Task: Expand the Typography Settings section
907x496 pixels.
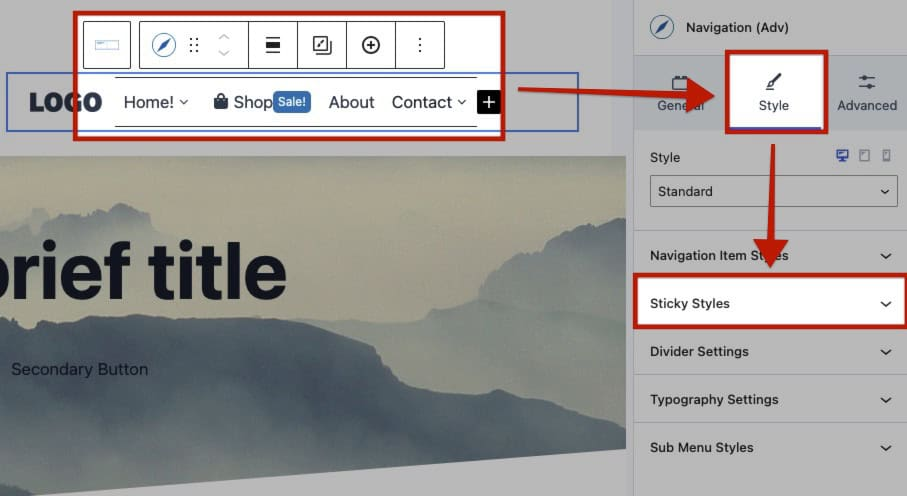Action: click(x=770, y=400)
